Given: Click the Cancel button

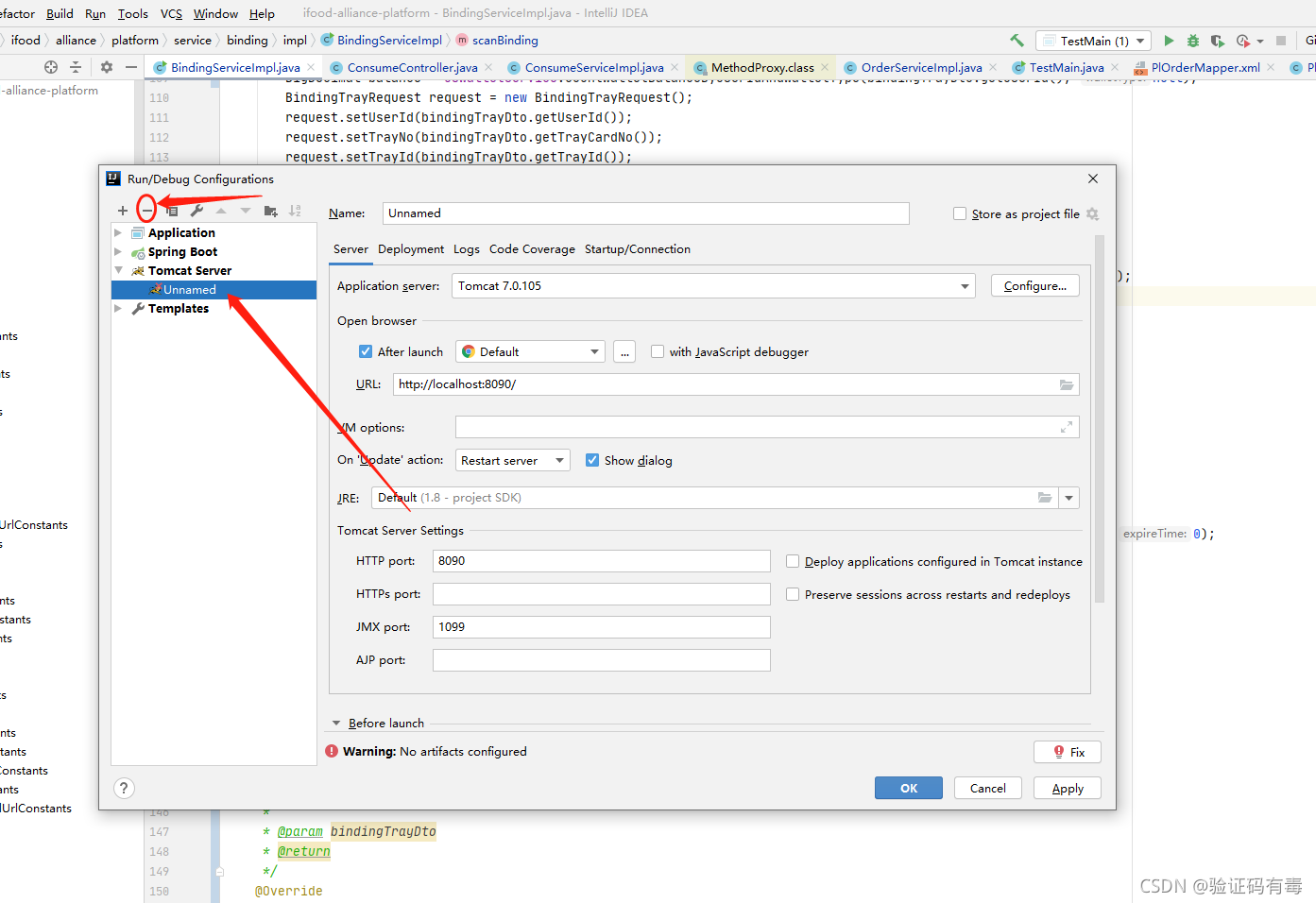Looking at the screenshot, I should coord(988,788).
